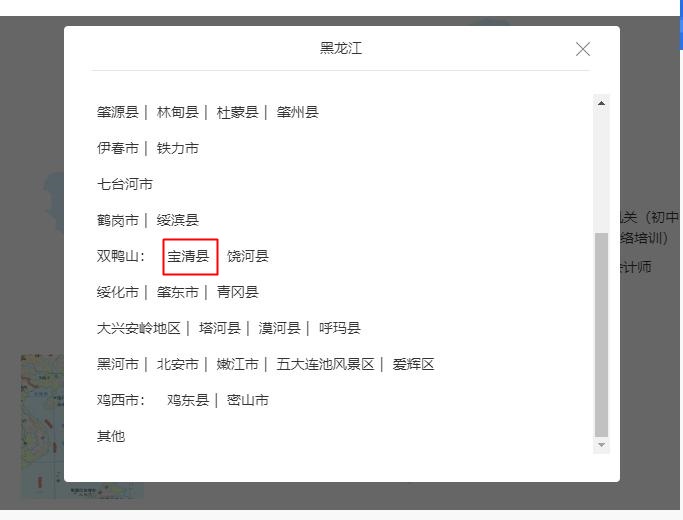Select 北安市 city
Image resolution: width=683 pixels, height=520 pixels.
point(177,364)
